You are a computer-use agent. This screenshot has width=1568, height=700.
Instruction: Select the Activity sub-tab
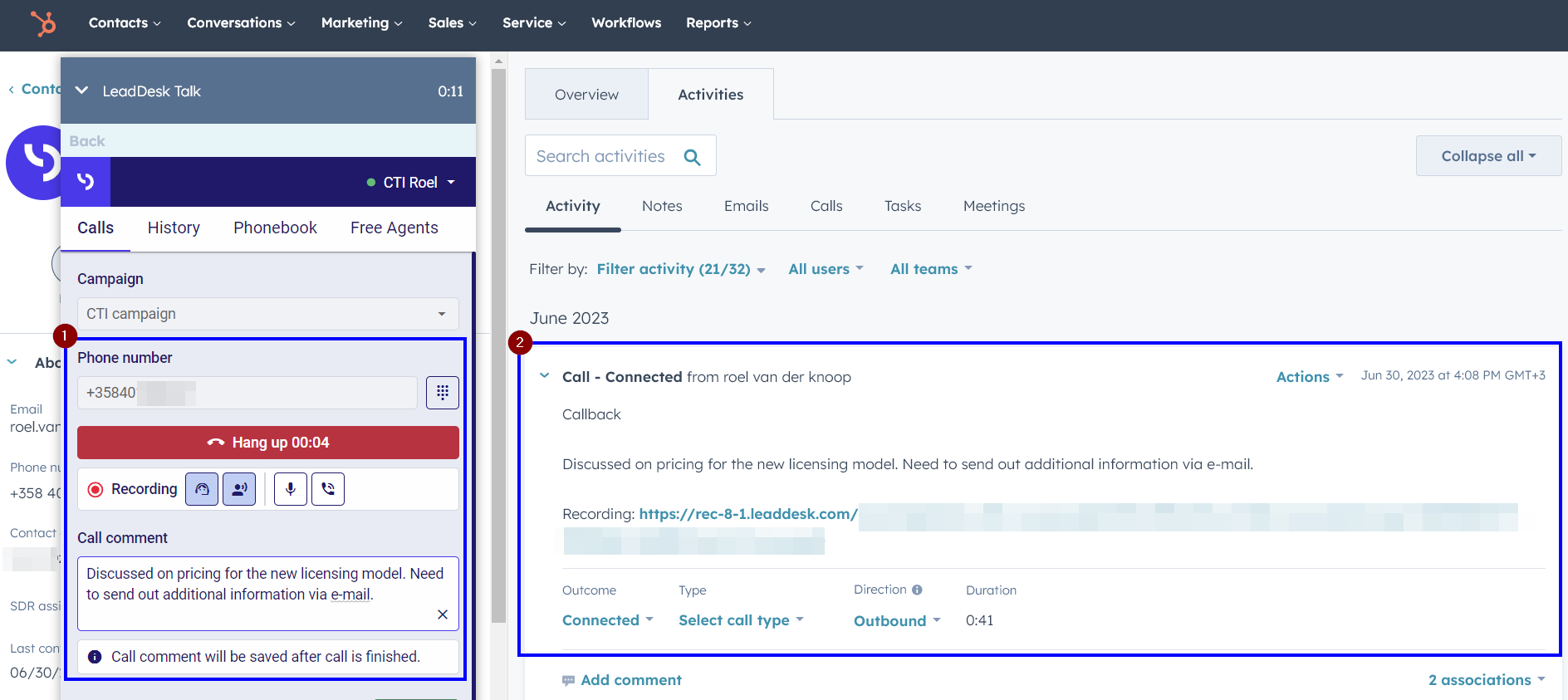pyautogui.click(x=573, y=206)
